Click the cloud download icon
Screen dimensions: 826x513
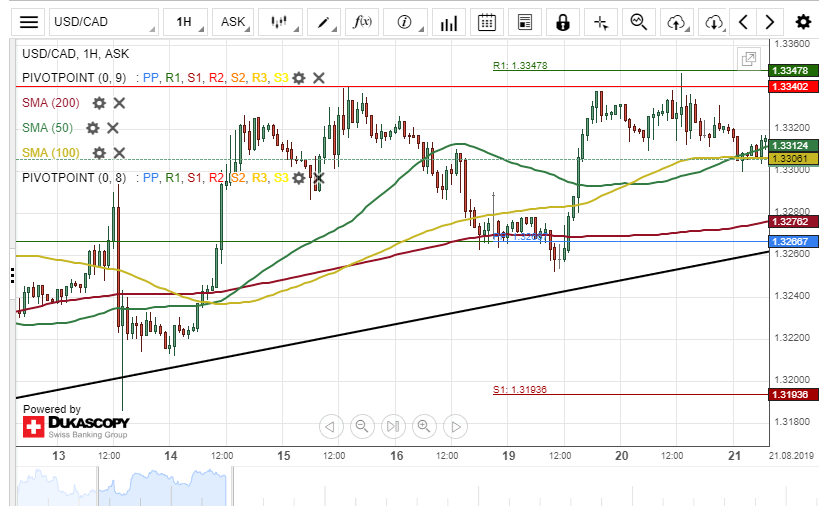pos(713,22)
